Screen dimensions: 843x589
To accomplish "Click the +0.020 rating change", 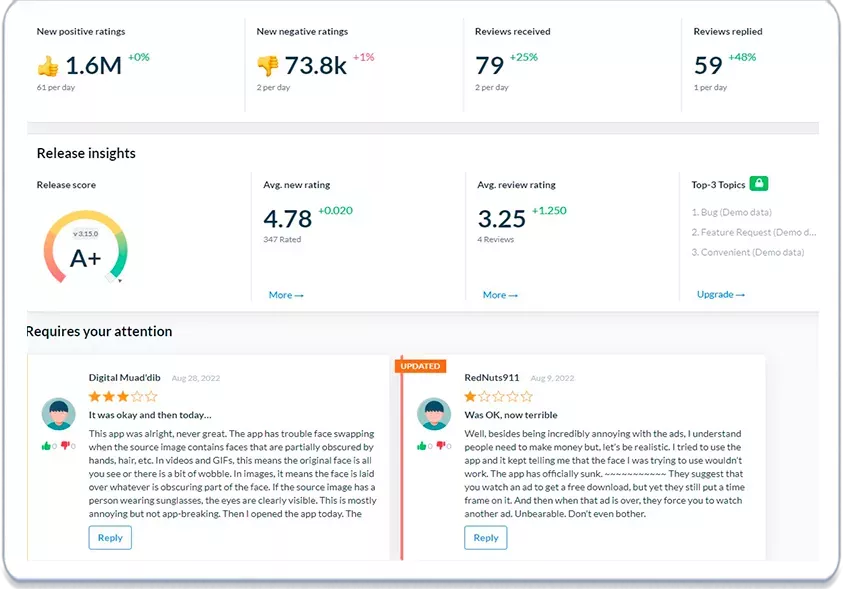I will [335, 211].
